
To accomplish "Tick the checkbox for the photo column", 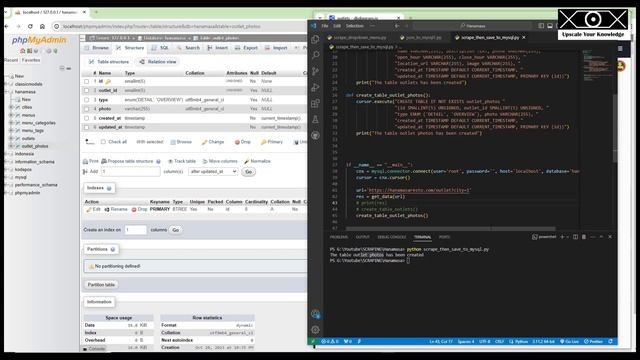I will (x=87, y=109).
